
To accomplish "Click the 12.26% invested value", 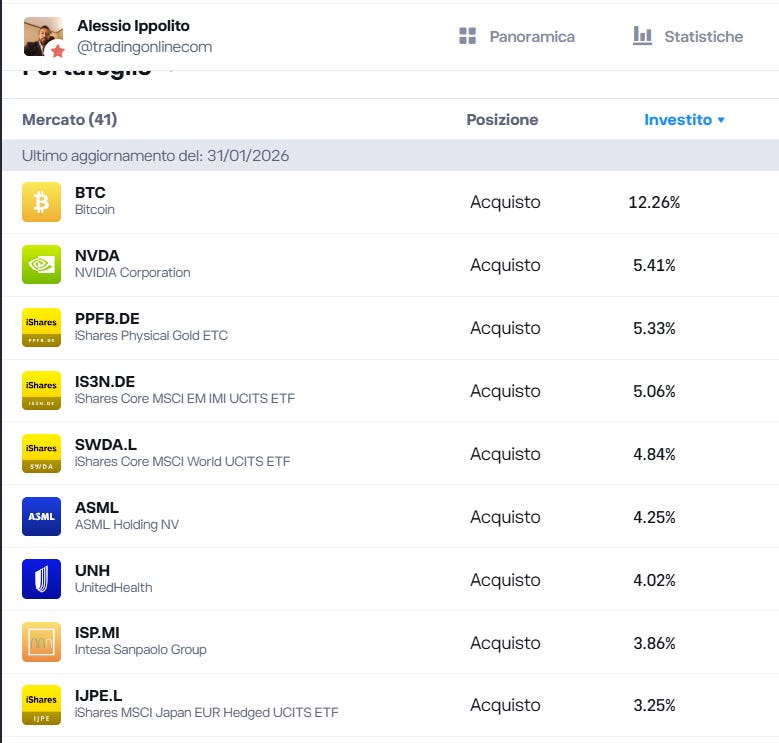I will point(654,202).
